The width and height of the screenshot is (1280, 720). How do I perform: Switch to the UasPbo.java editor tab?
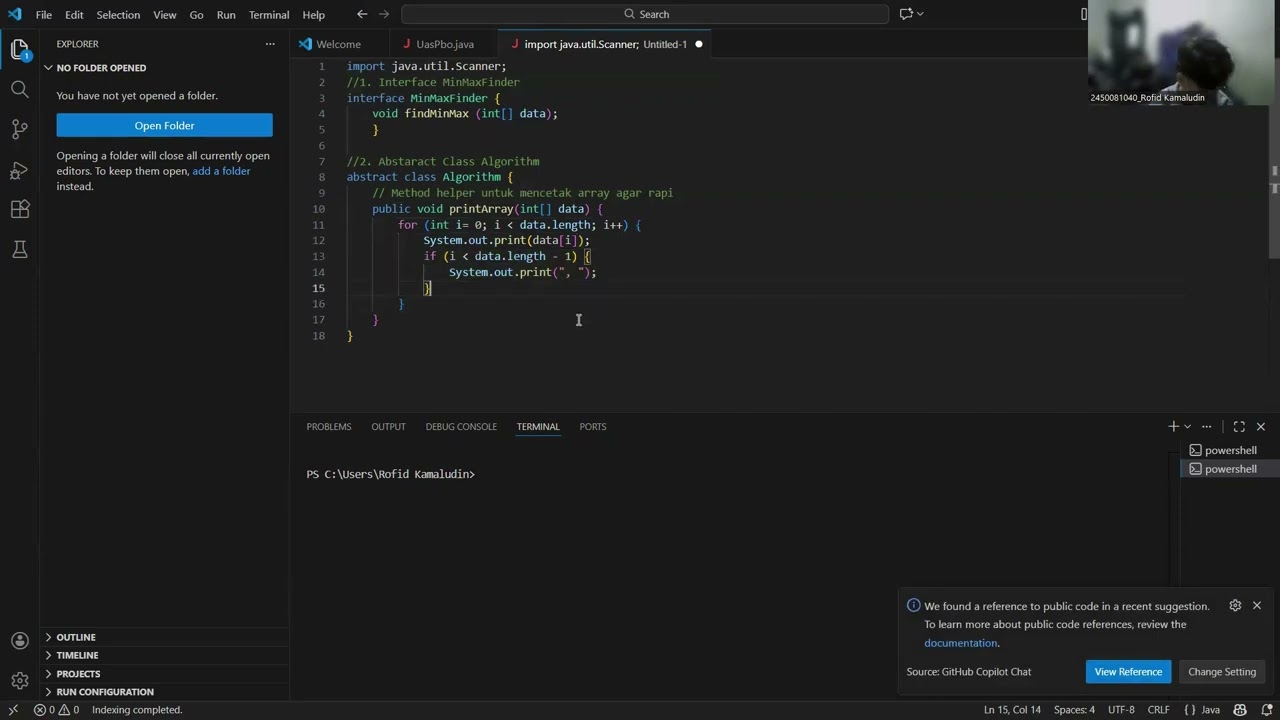click(x=444, y=44)
